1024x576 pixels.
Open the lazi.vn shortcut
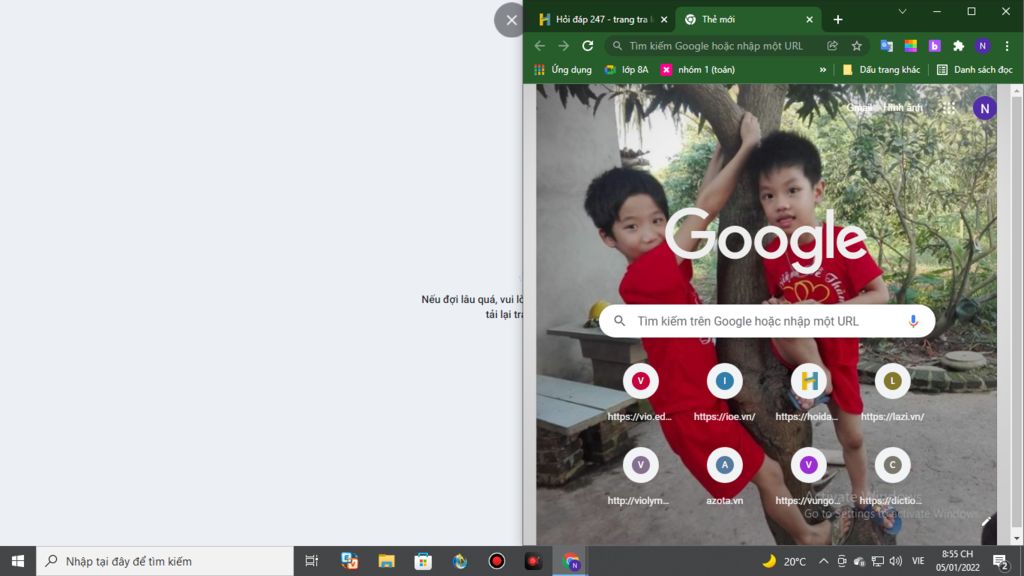coord(892,394)
